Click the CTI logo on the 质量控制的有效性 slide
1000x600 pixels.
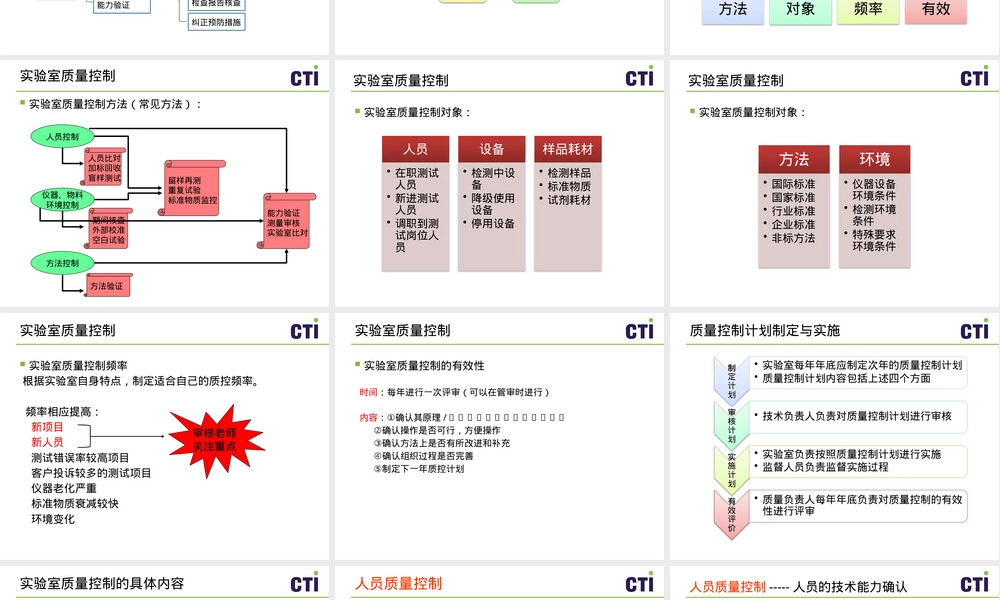[639, 330]
